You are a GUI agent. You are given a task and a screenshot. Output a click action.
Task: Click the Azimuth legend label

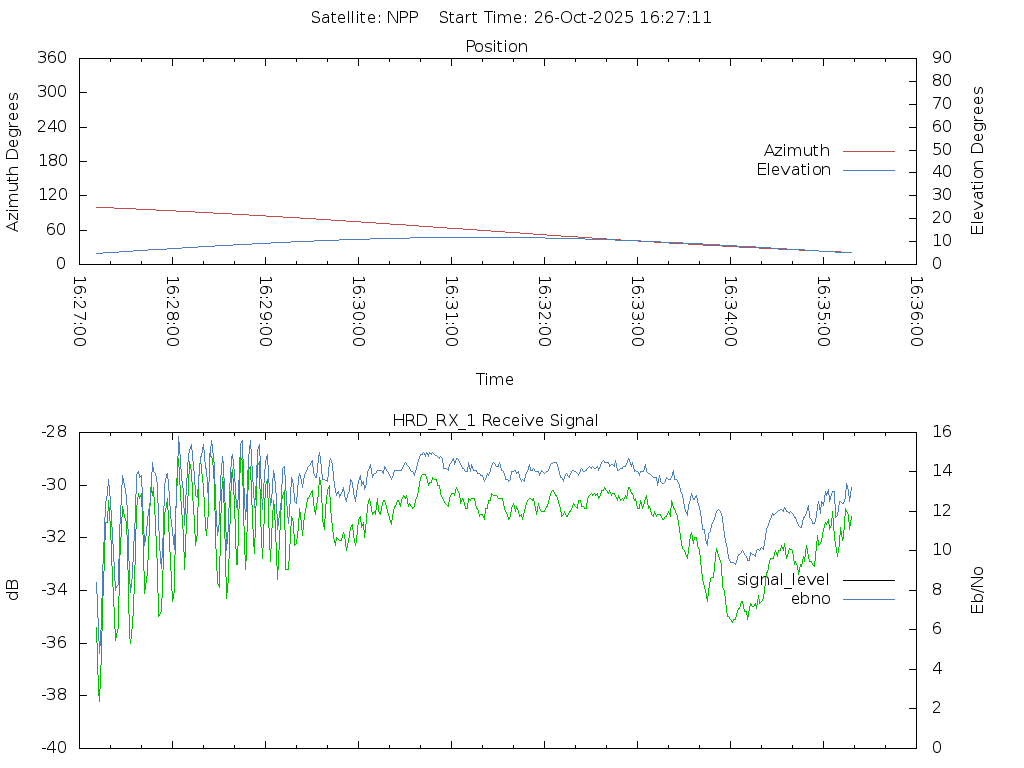796,151
